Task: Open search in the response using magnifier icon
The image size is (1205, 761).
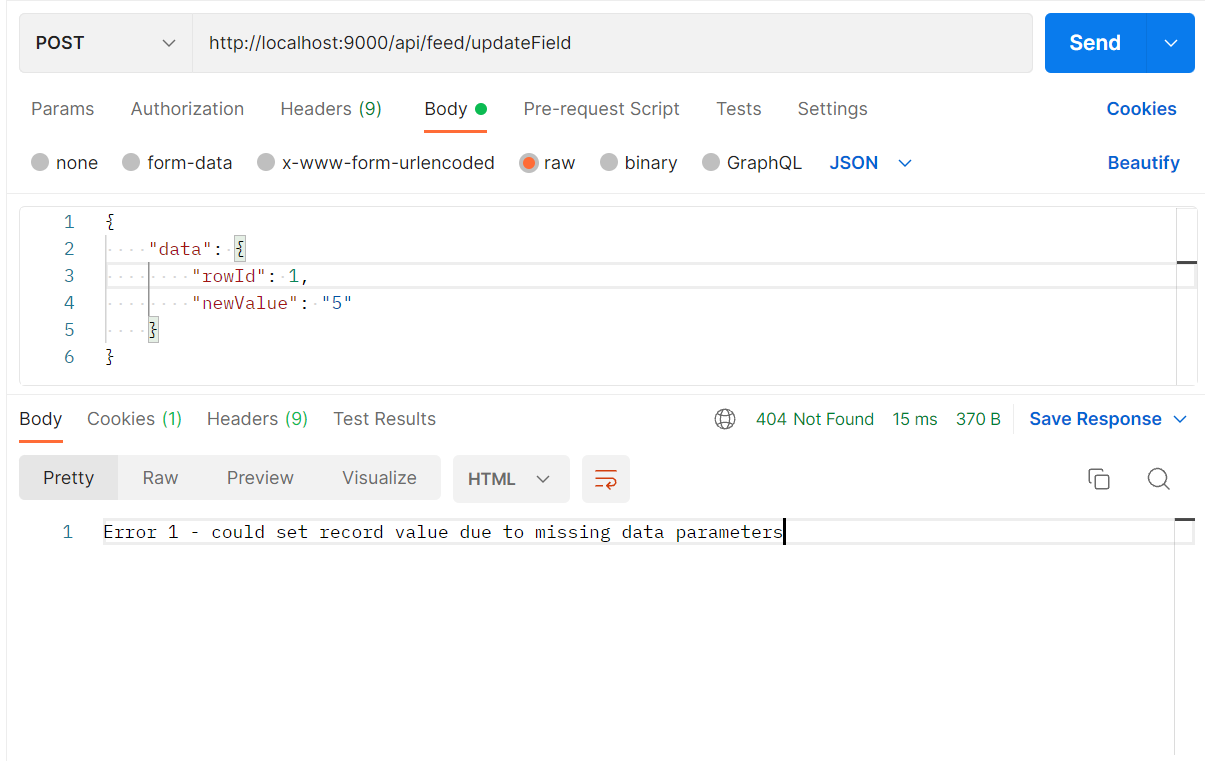Action: coord(1159,479)
